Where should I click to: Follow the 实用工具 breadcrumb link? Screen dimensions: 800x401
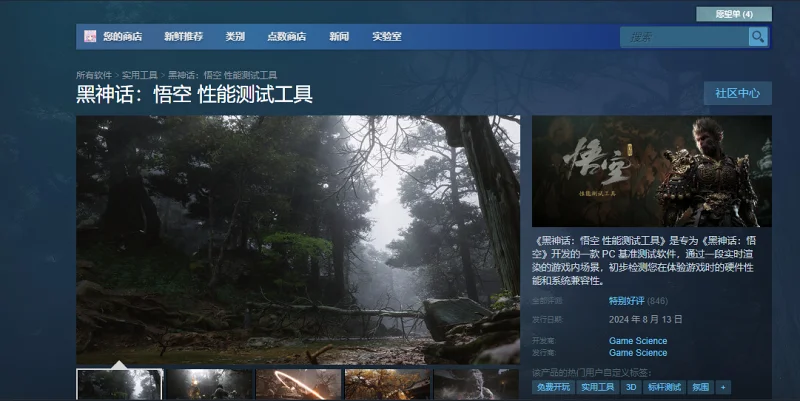140,75
